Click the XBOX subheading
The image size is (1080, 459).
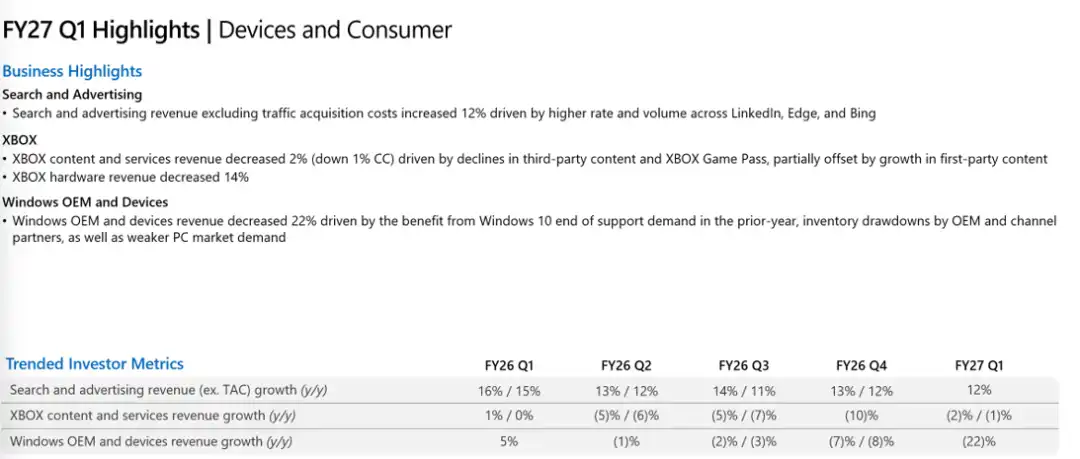tap(20, 140)
